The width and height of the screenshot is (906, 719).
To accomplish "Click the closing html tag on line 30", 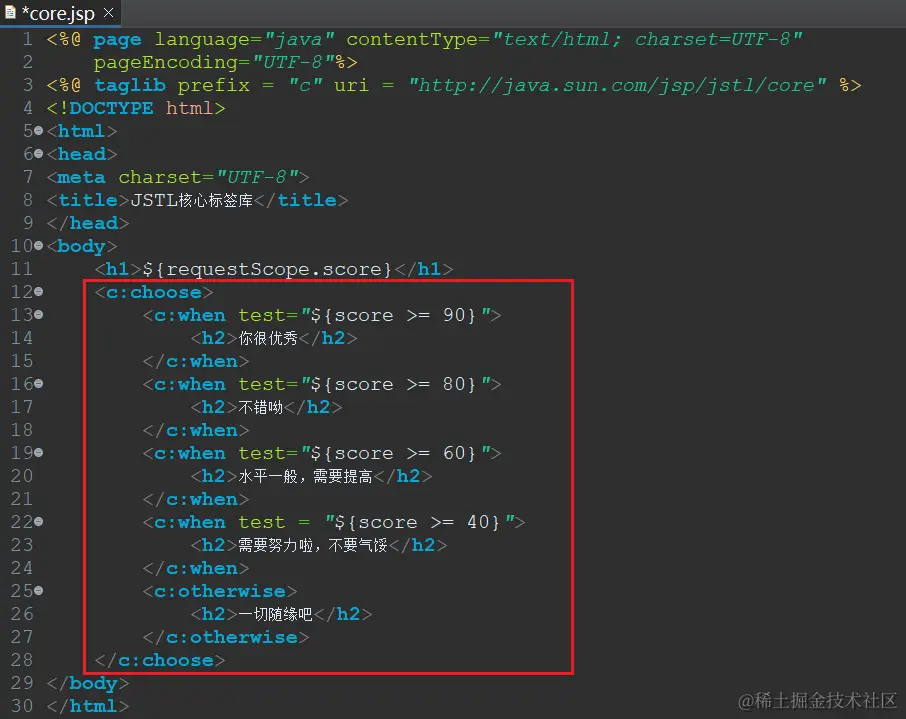I will [88, 706].
